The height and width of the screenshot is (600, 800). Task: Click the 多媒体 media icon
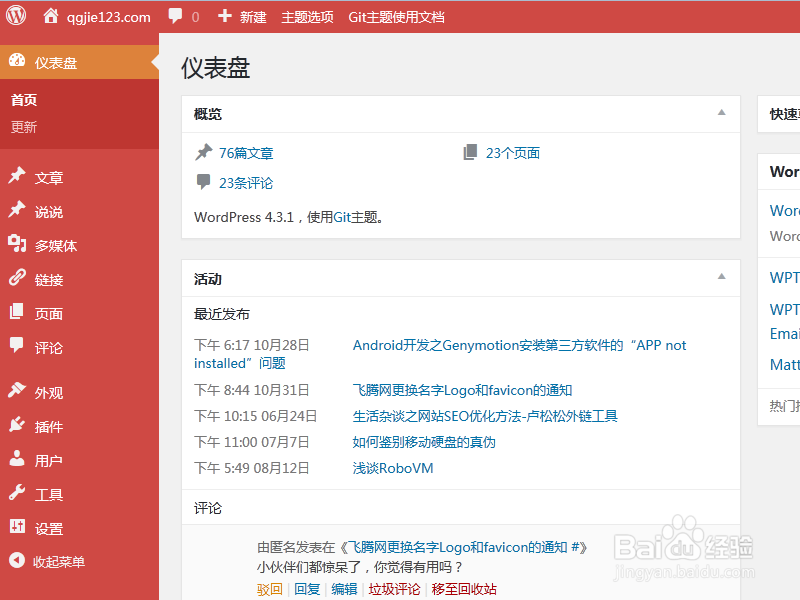pyautogui.click(x=17, y=244)
